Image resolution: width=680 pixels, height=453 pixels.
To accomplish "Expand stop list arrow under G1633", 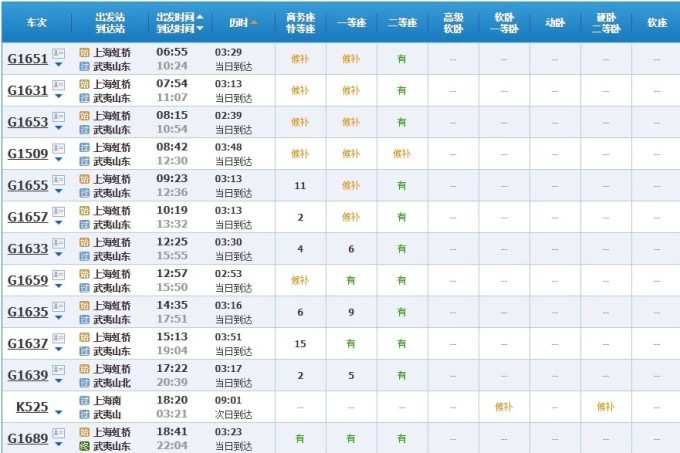I will click(59, 254).
